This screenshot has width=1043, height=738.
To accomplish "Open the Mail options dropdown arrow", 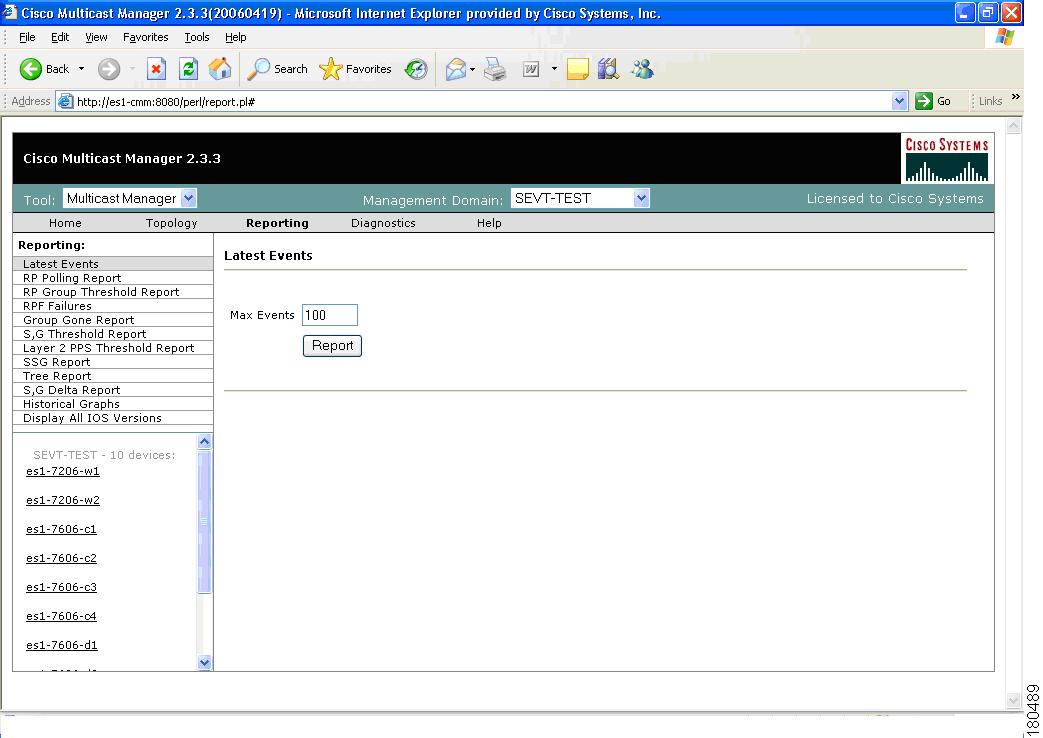I will (472, 69).
